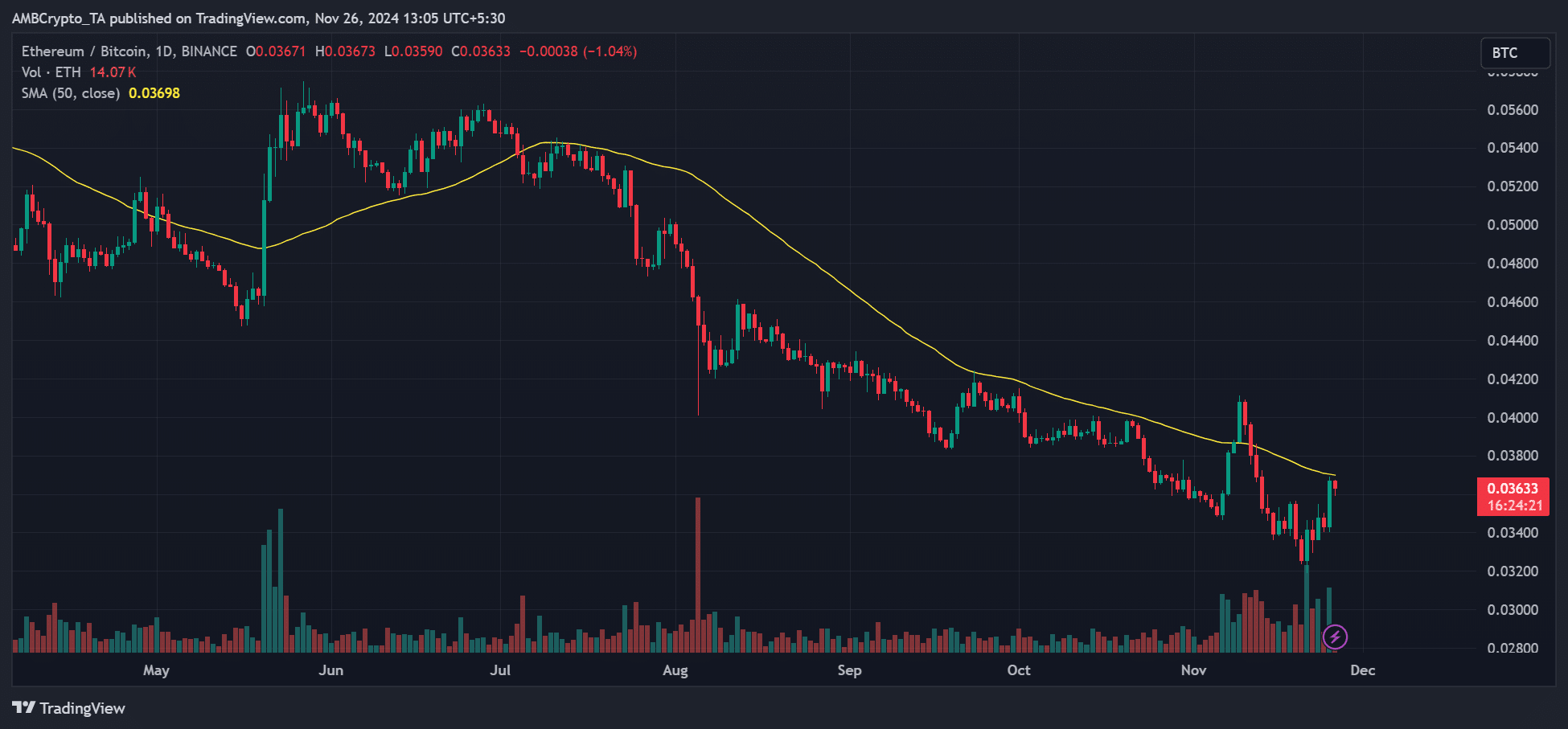Click the Sep label on time axis

pyautogui.click(x=849, y=670)
